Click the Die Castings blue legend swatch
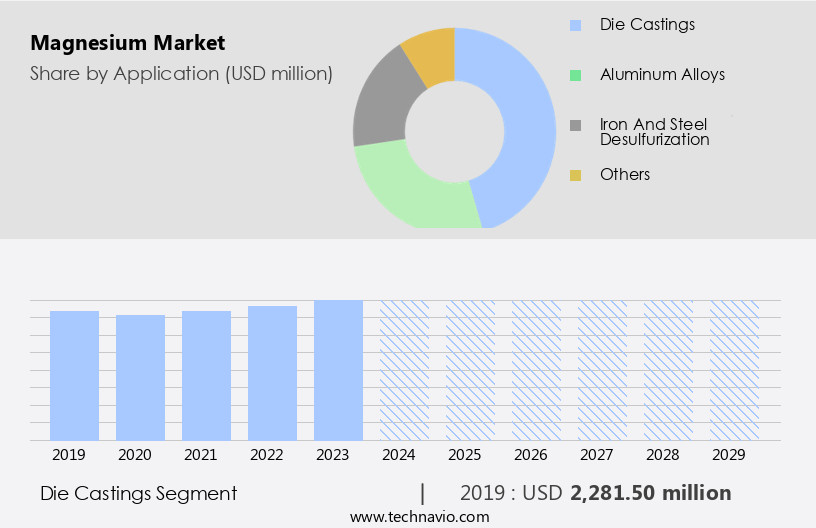The height and width of the screenshot is (528, 816). (575, 24)
